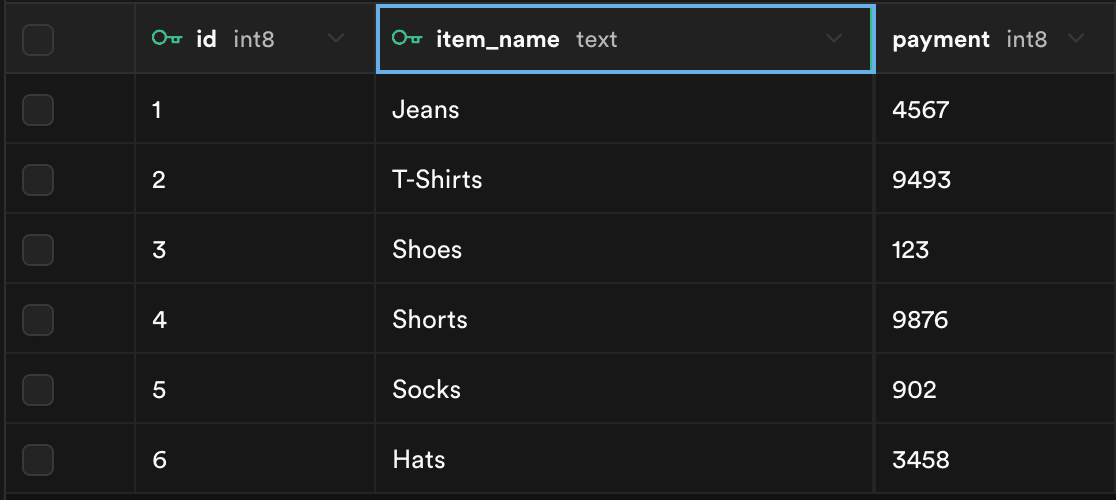
Task: Select the Shorts cell in item_name
Action: pyautogui.click(x=430, y=320)
